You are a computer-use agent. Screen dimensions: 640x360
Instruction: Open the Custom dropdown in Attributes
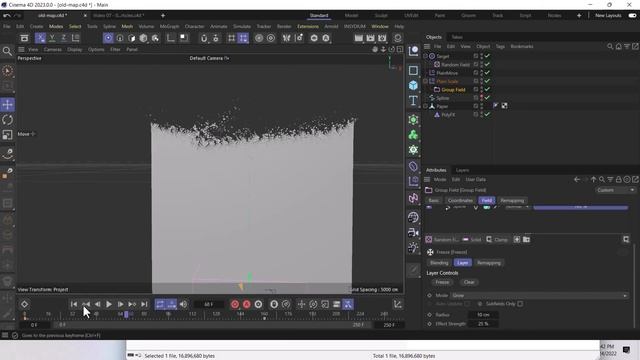pyautogui.click(x=615, y=190)
